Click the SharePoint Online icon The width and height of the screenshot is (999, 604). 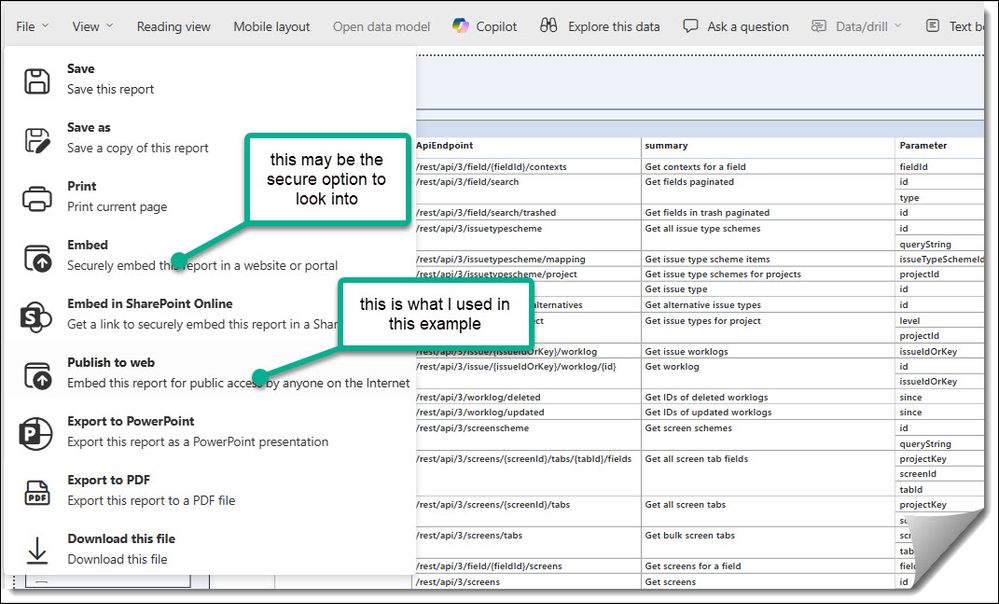(36, 317)
